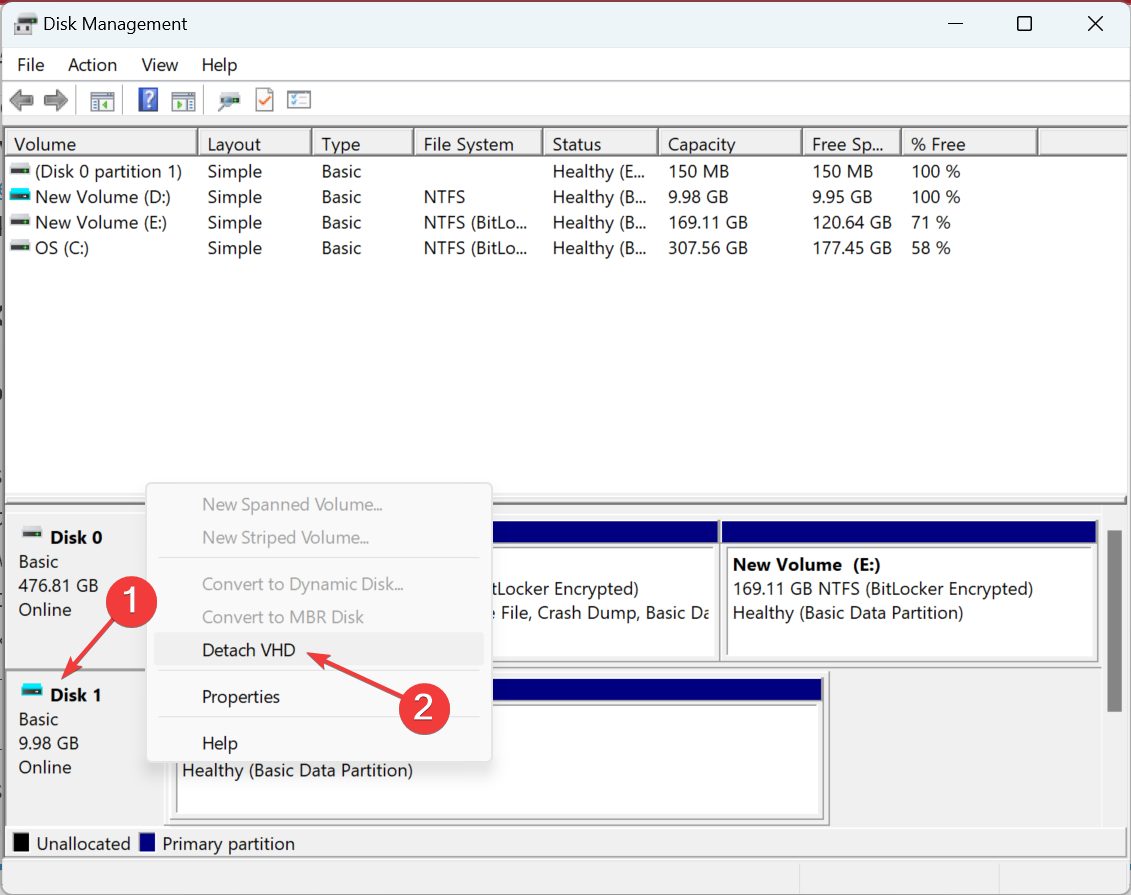
Task: Click the 120.64 GB free space cell
Action: tap(852, 222)
